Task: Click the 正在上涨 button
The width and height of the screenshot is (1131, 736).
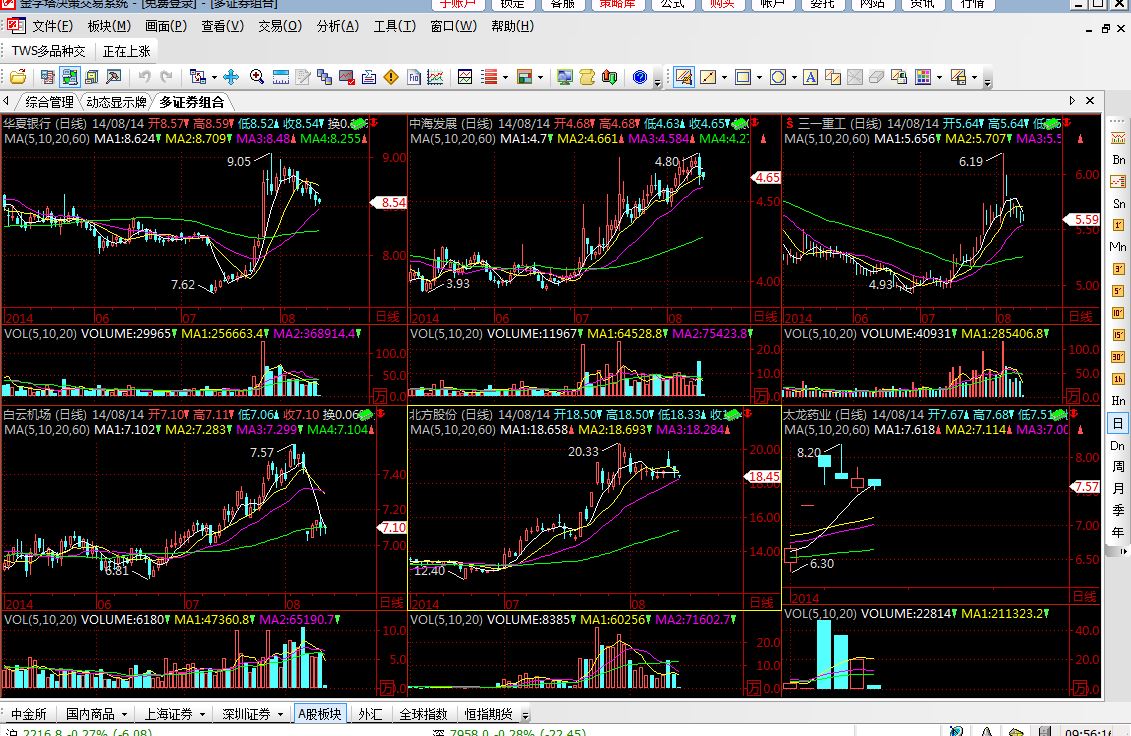Action: (x=126, y=51)
